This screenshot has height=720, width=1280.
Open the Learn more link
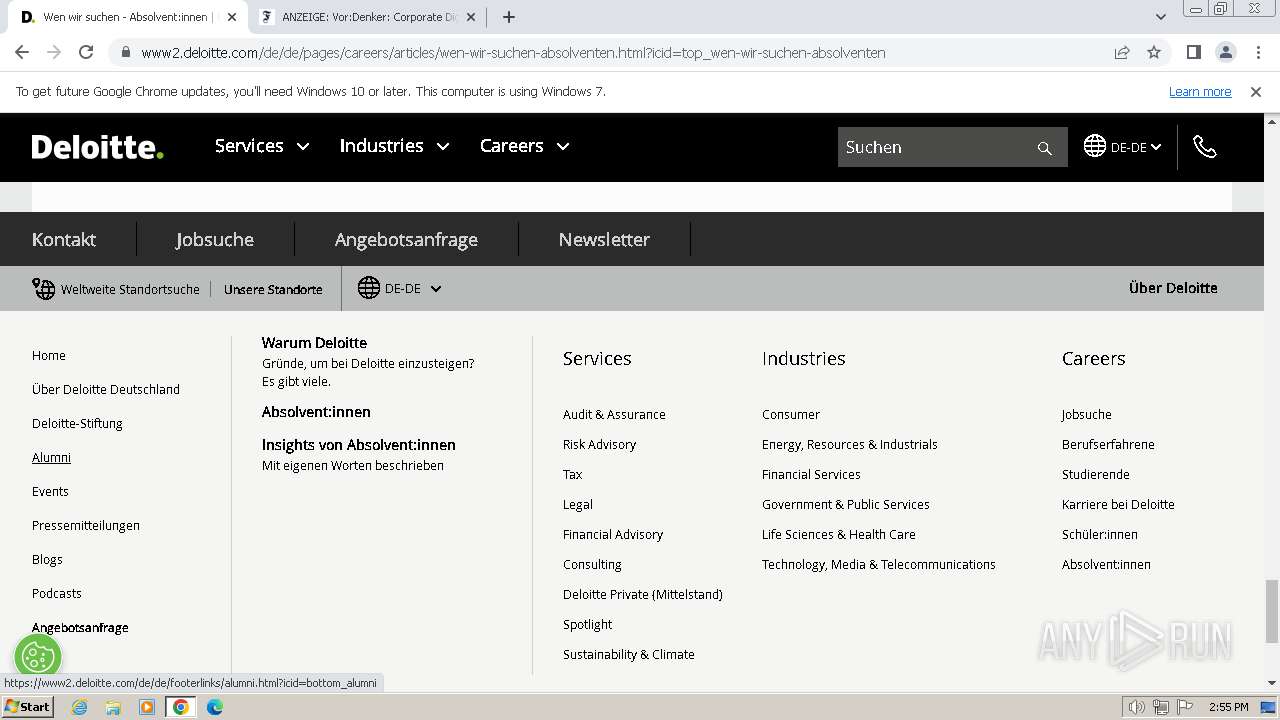tap(1200, 91)
